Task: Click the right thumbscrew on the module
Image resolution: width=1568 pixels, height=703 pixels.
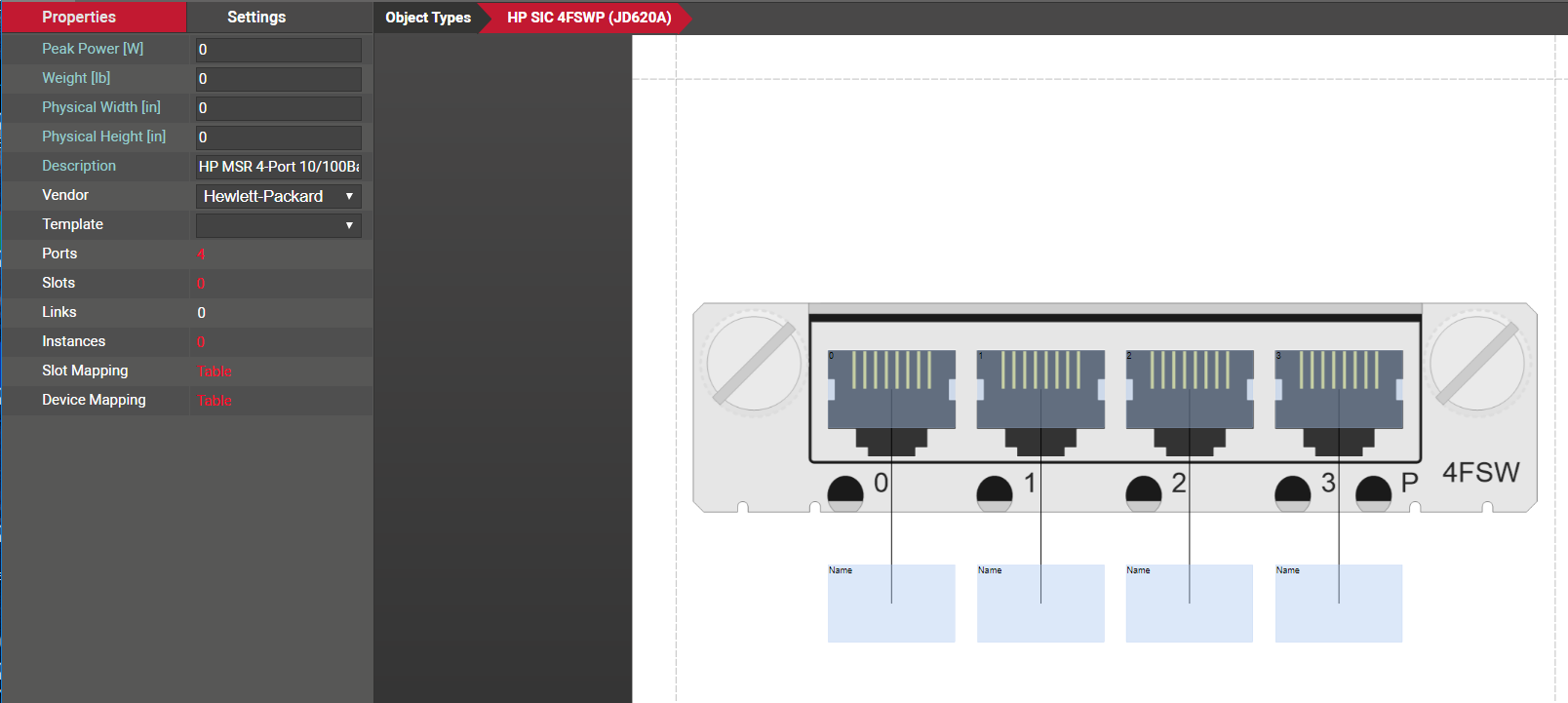Action: coord(1476,364)
